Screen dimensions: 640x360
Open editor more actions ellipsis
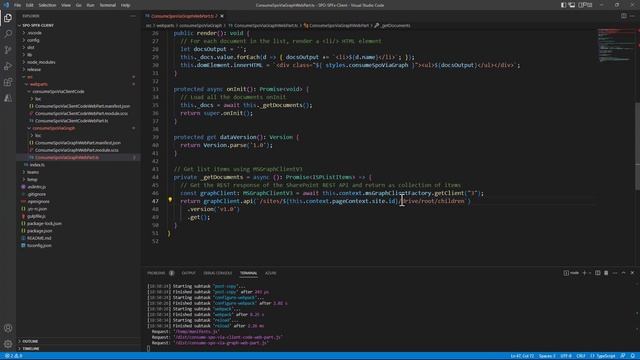(633, 16)
